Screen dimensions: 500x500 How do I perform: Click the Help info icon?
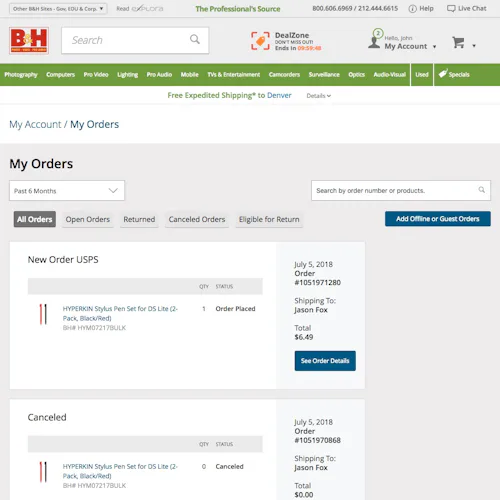pyautogui.click(x=412, y=9)
